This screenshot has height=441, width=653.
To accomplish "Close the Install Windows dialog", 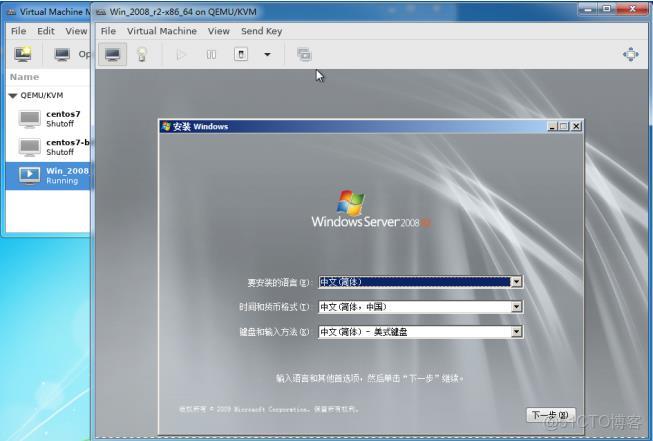I will pos(576,126).
